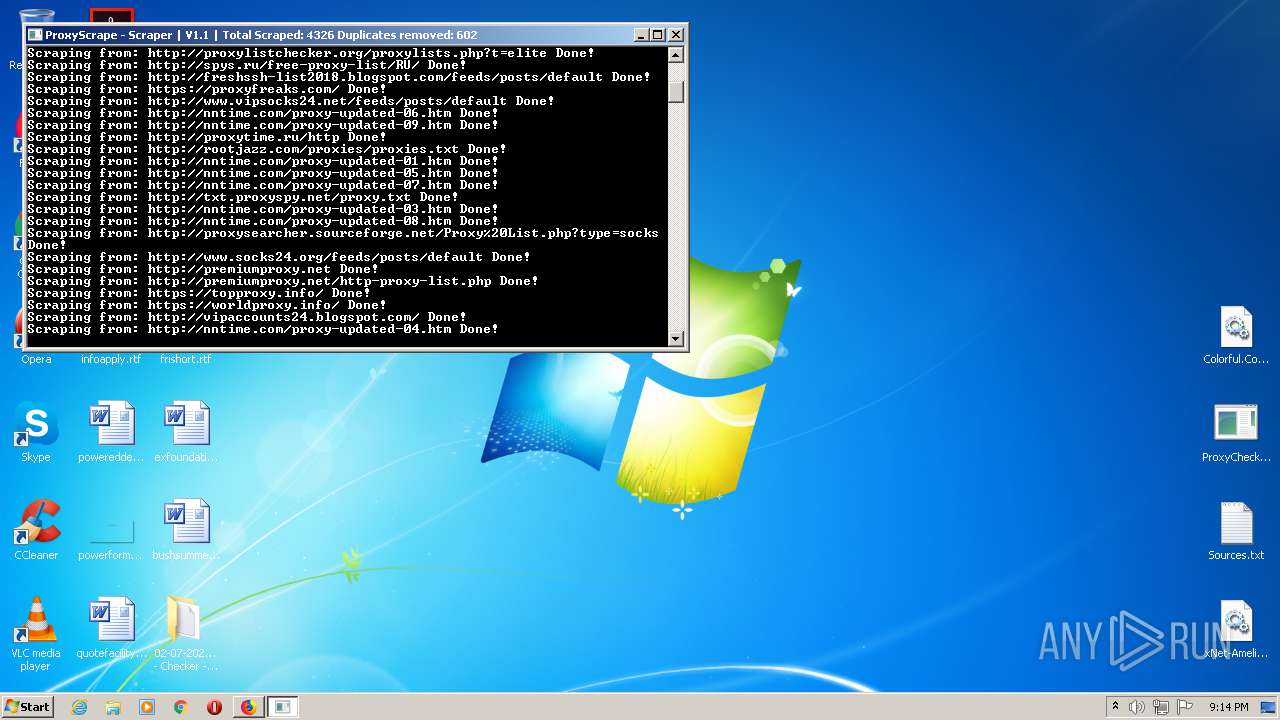
Task: Click the spys.ru free-proxy-list line
Action: click(247, 65)
